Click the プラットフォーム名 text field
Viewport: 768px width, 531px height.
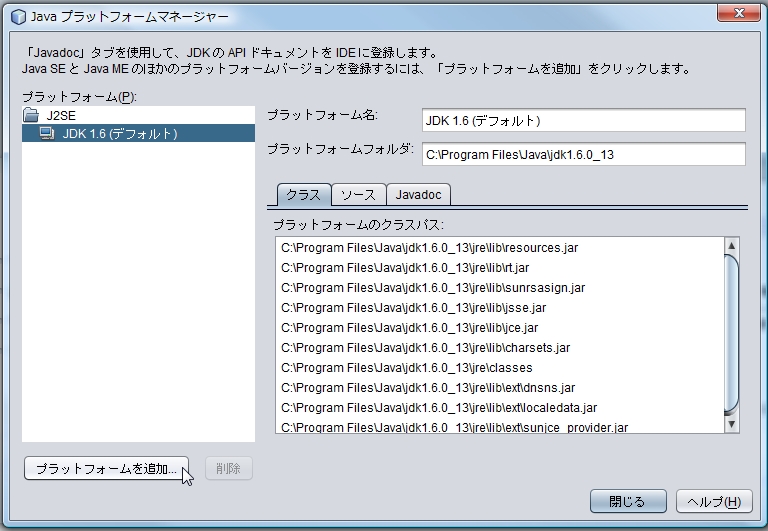tap(584, 120)
